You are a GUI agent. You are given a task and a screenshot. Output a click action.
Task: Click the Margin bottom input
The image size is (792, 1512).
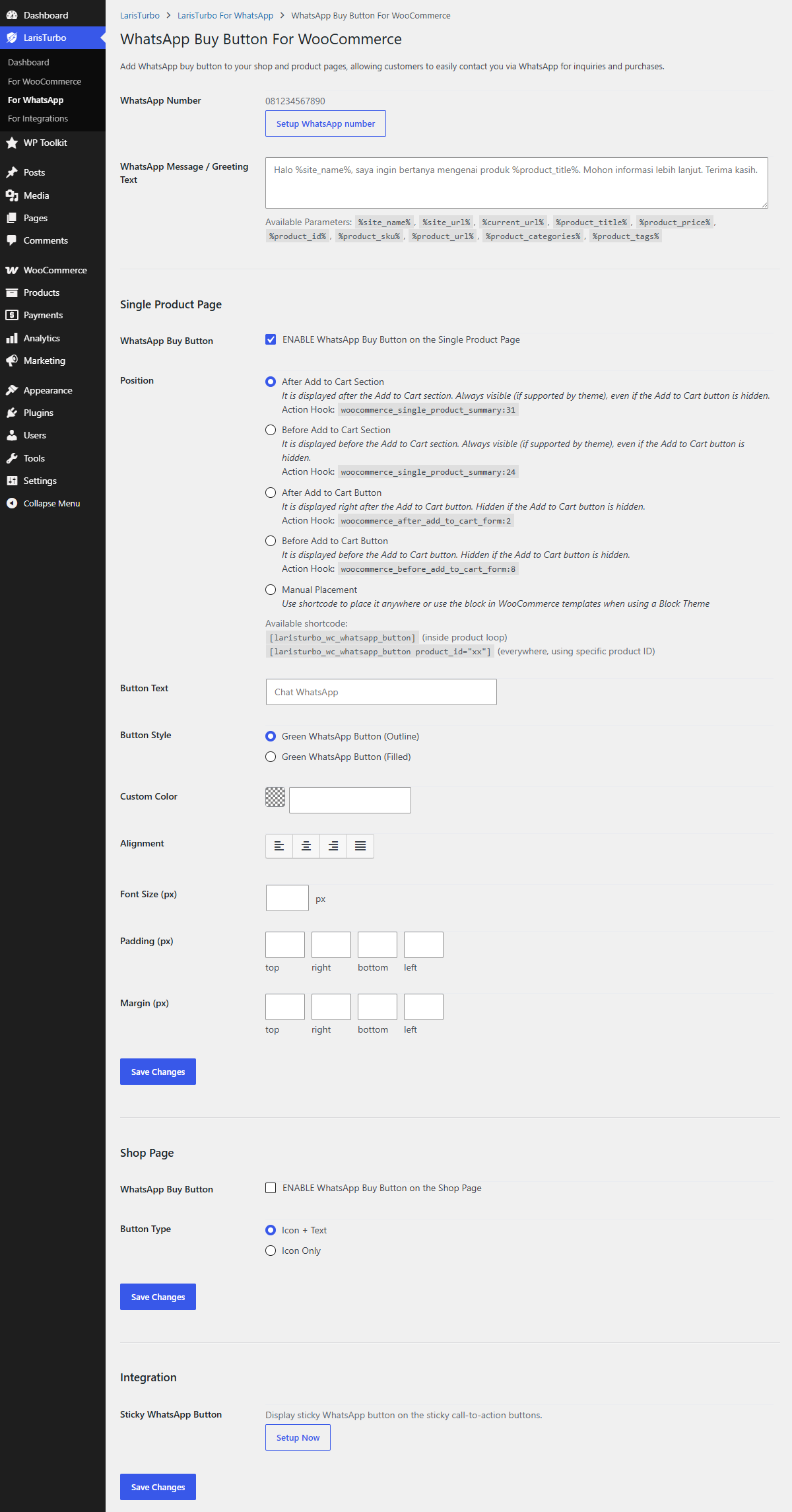(x=378, y=1007)
